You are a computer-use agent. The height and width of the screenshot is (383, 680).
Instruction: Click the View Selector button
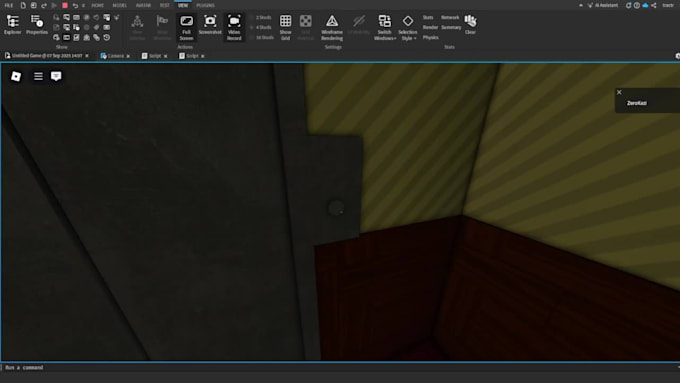pyautogui.click(x=137, y=27)
